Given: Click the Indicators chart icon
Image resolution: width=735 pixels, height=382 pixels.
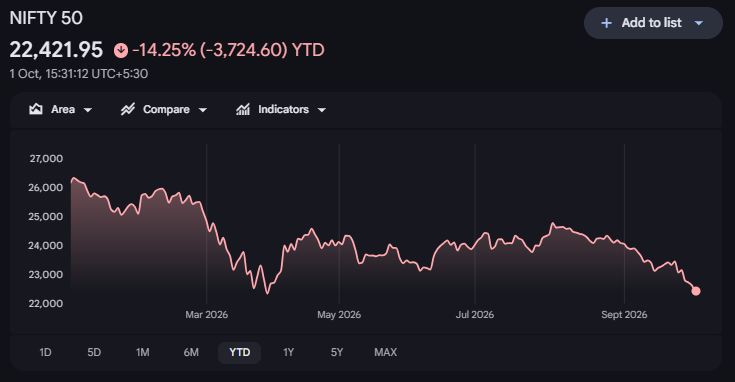Looking at the screenshot, I should (243, 109).
